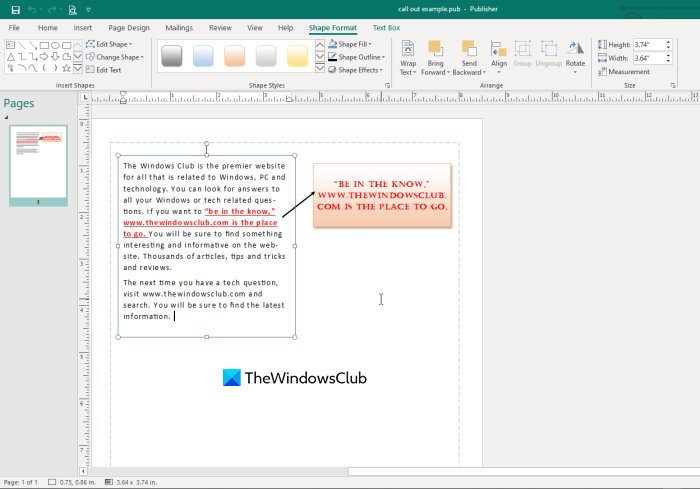700x489 pixels.
Task: Apply the yellow gradient shape style
Action: click(297, 57)
